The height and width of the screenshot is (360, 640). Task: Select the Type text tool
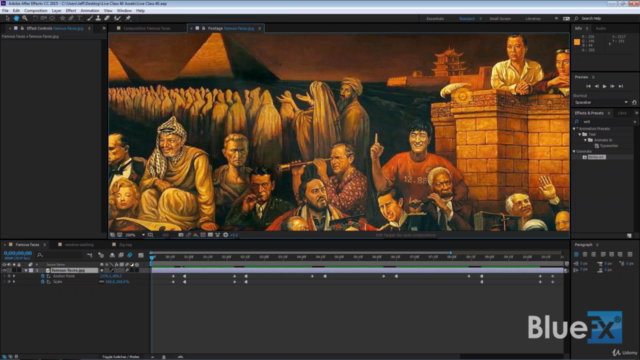point(80,18)
